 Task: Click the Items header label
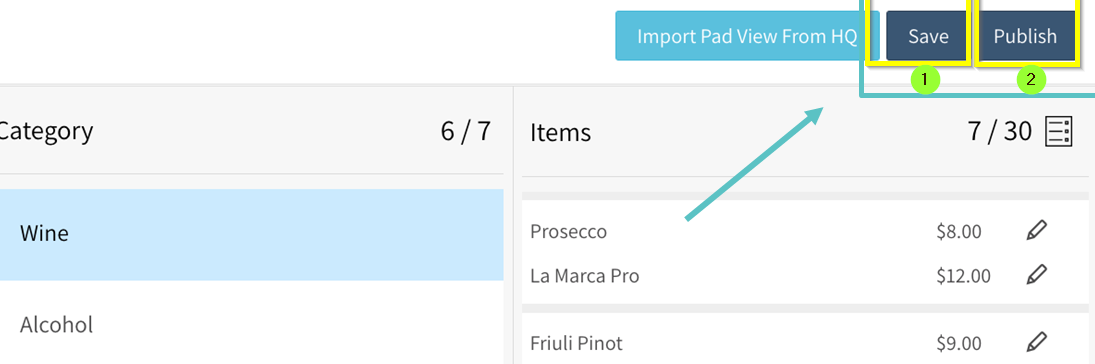coord(560,132)
